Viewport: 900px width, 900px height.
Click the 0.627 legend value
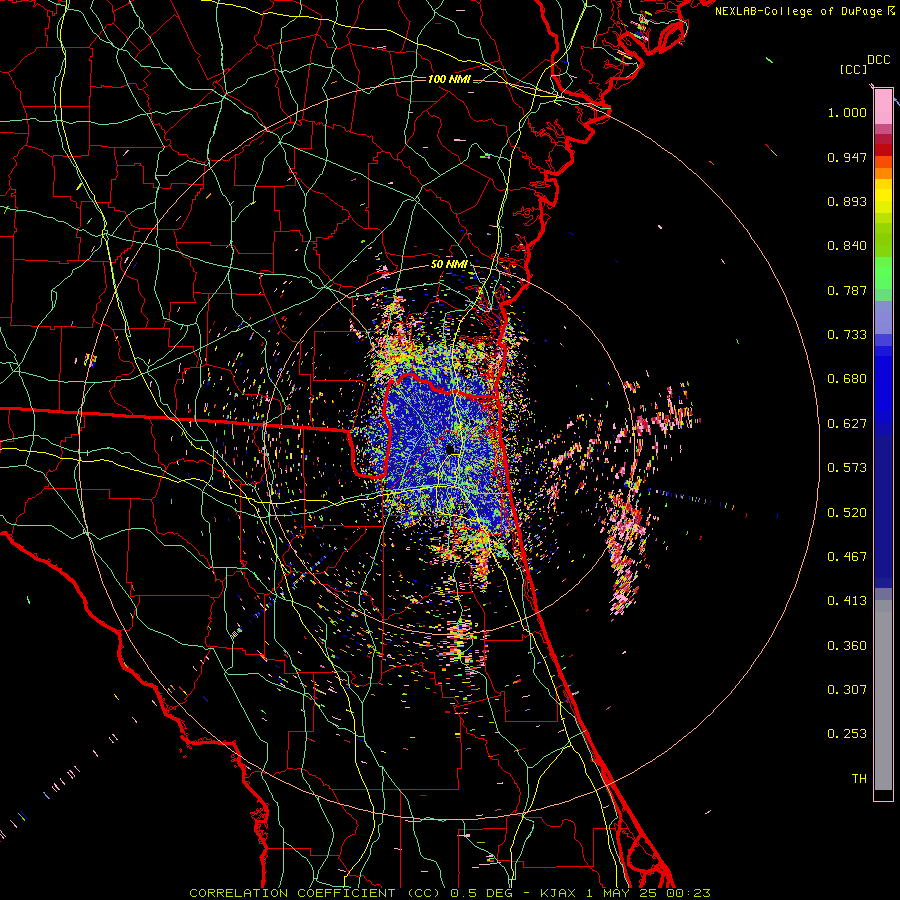point(847,424)
